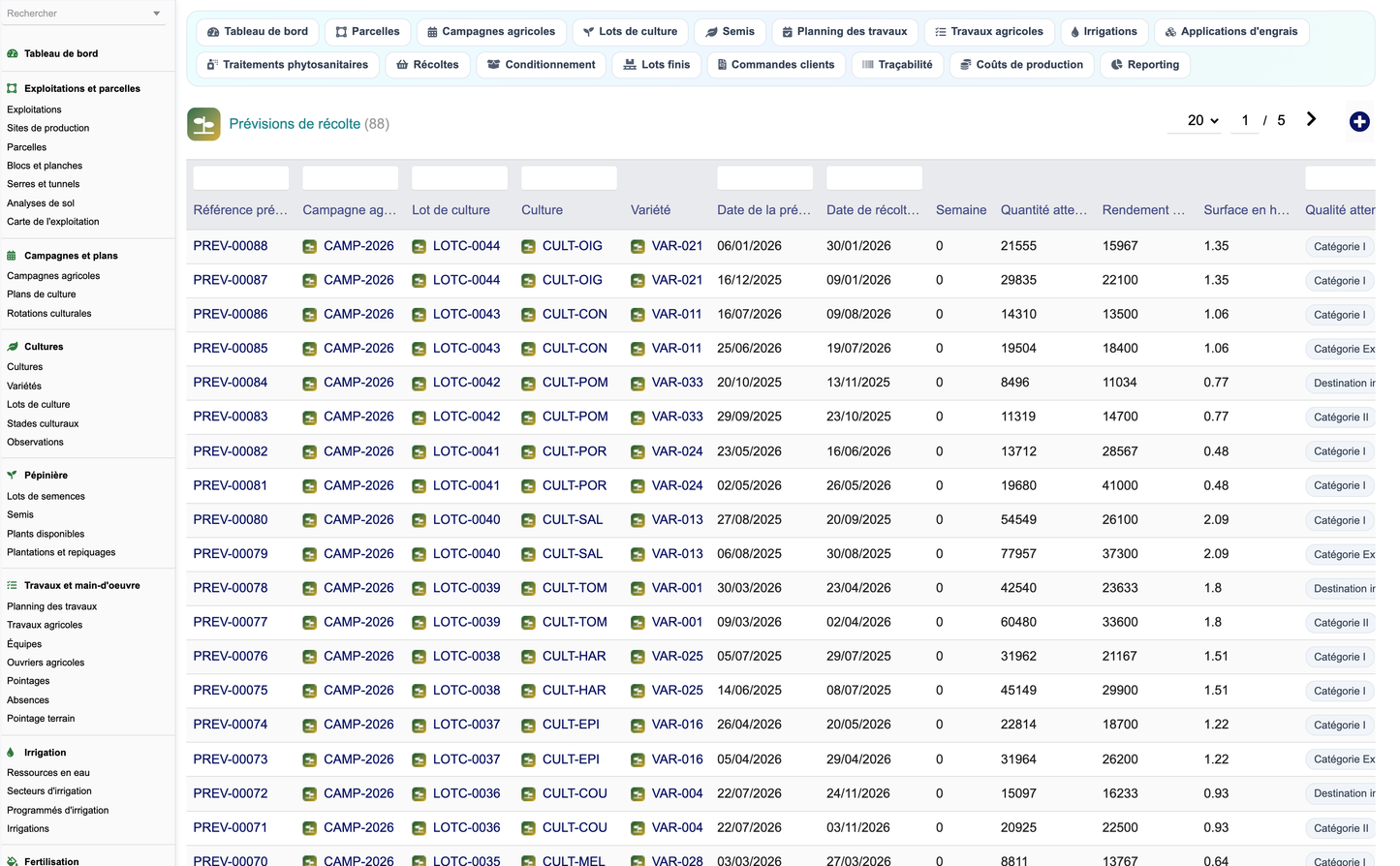Switch to the Traçabilité tab
The image size is (1400, 866).
click(897, 65)
